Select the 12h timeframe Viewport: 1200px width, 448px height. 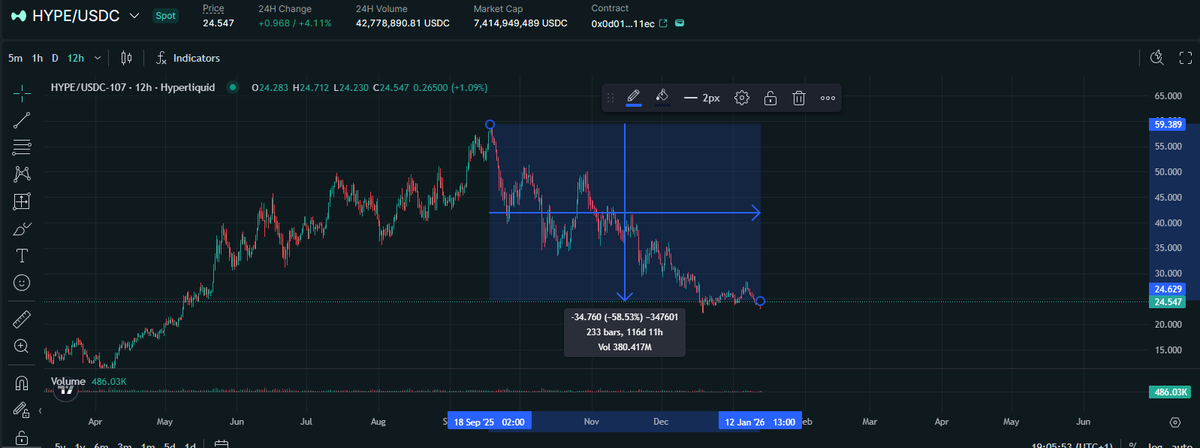pos(75,58)
